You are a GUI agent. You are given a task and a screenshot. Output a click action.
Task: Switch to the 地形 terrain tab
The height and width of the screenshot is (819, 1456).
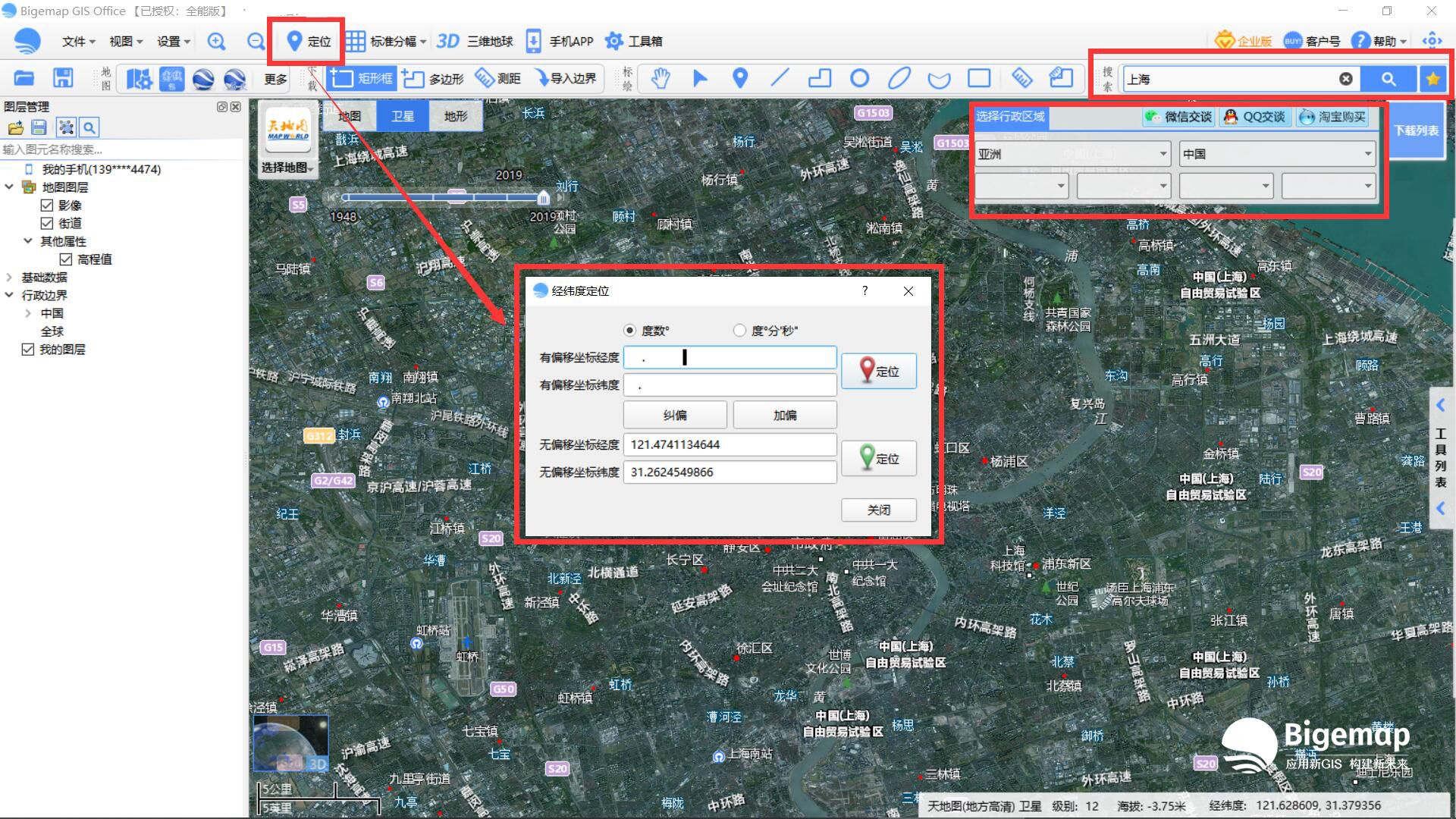pos(456,116)
